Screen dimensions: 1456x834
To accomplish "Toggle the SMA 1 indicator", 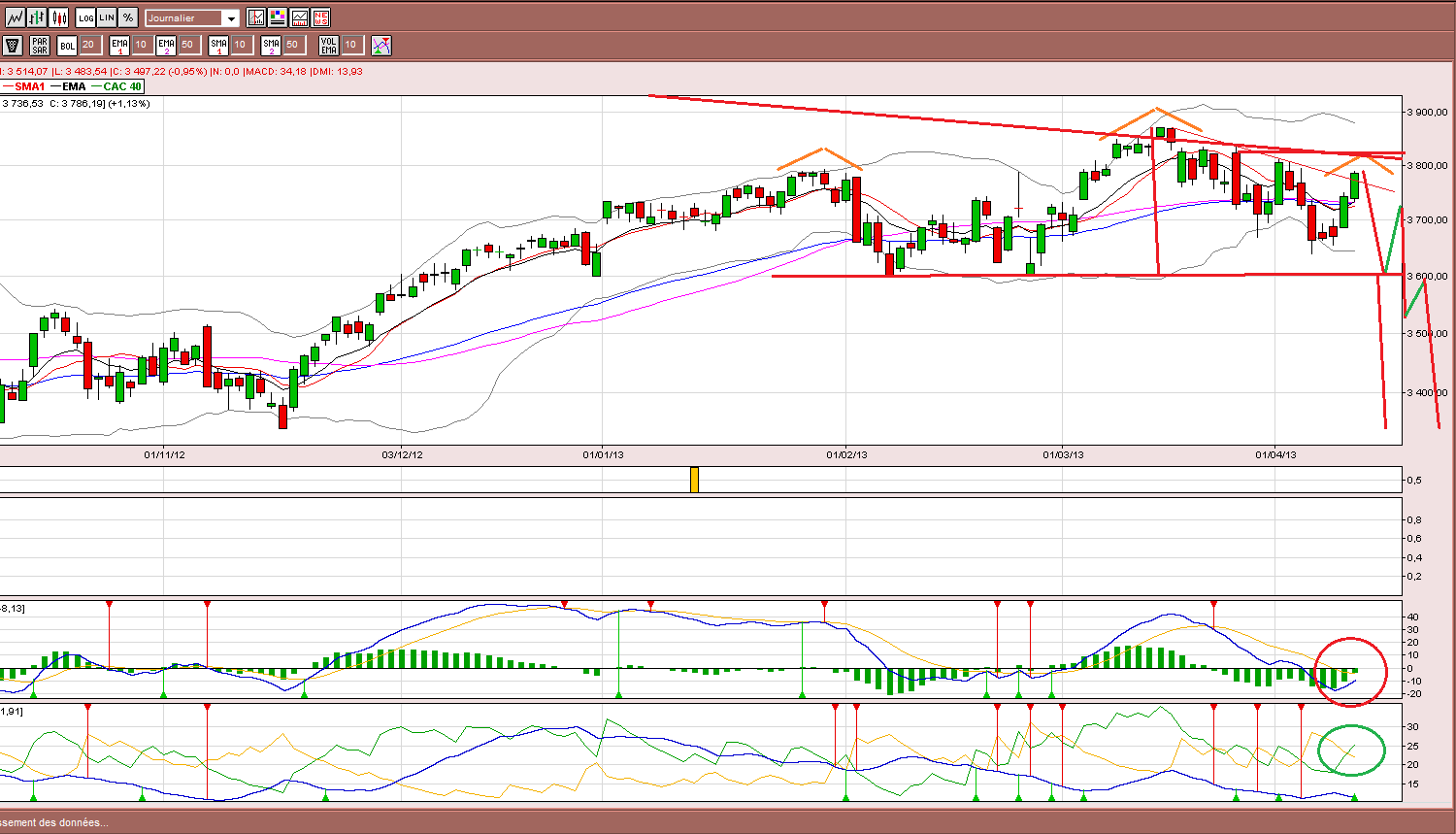I will point(218,45).
